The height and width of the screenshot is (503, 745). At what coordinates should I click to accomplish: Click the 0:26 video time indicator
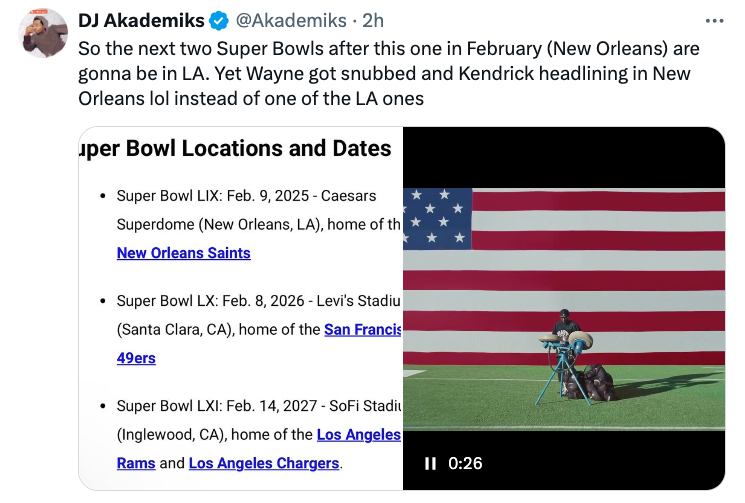pyautogui.click(x=465, y=463)
